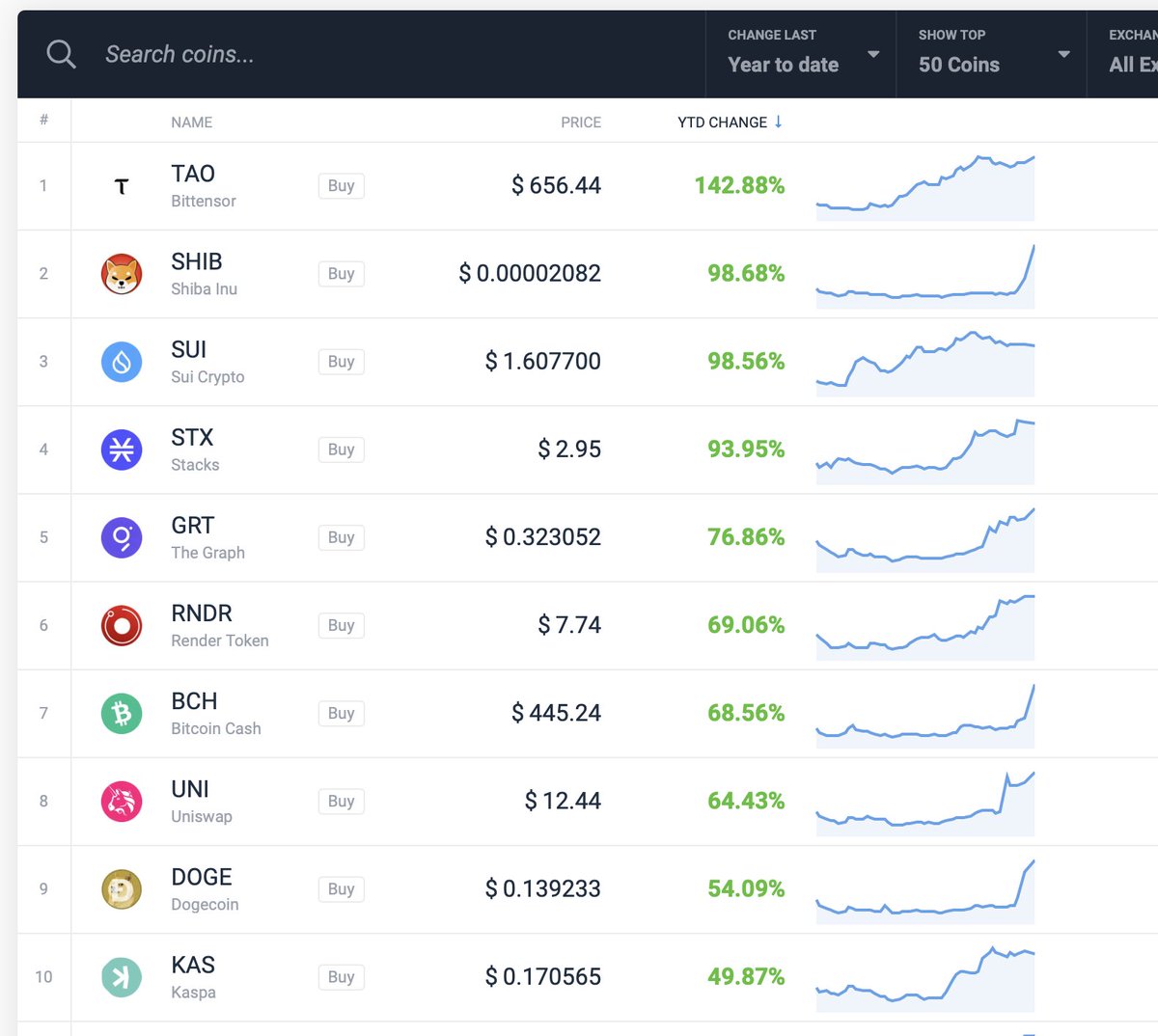The height and width of the screenshot is (1036, 1158).
Task: Click the Bittensor TAO coin logo
Action: [121, 185]
